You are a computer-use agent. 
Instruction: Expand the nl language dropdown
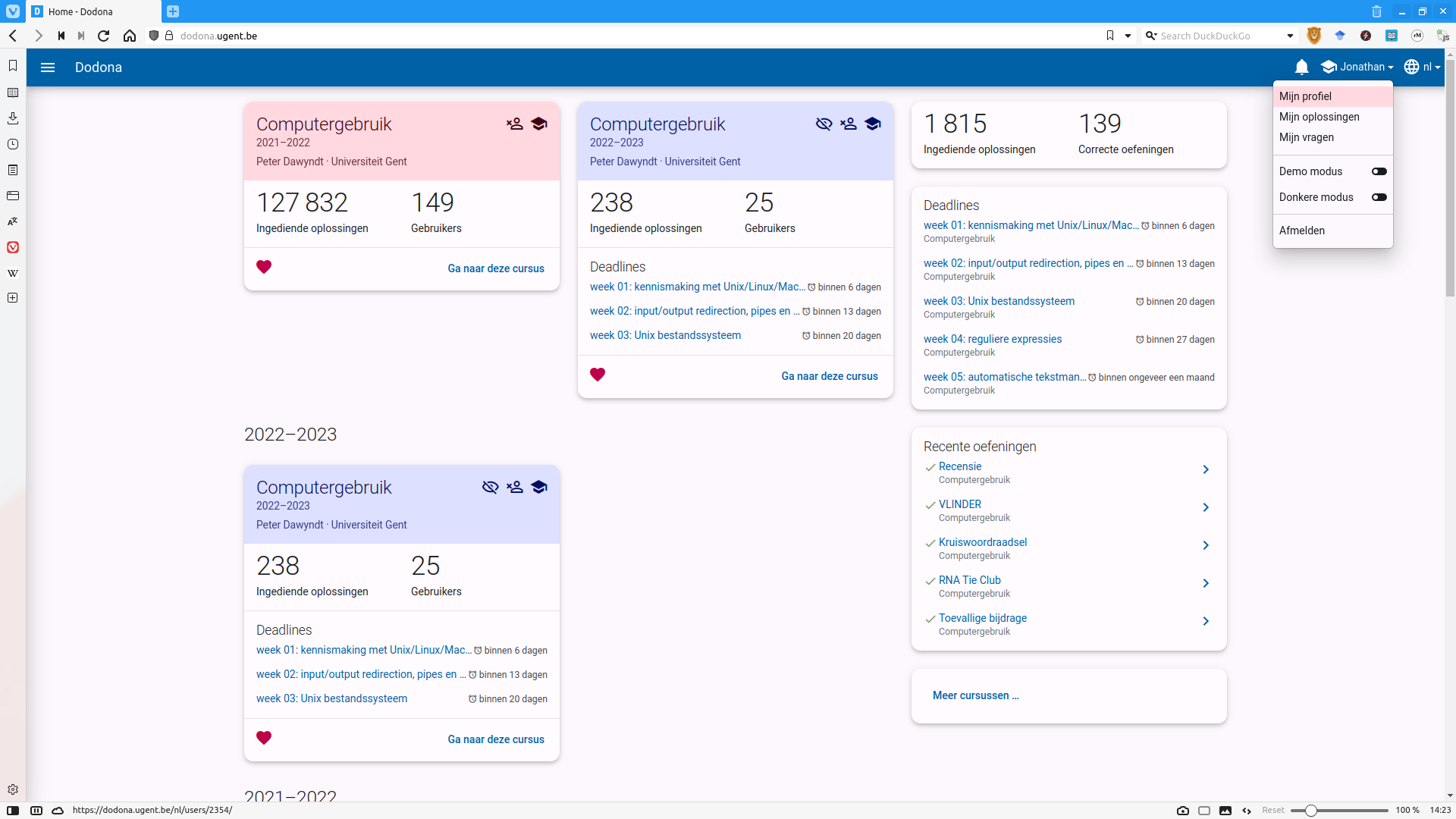click(1422, 67)
